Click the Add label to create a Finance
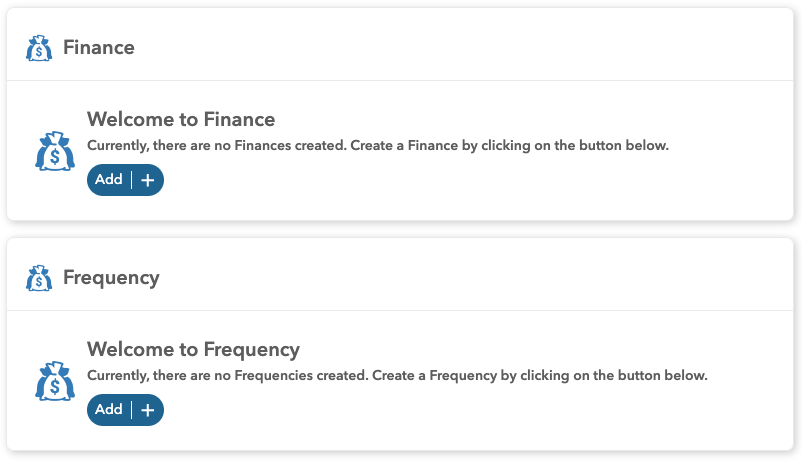The image size is (802, 462). coord(109,180)
